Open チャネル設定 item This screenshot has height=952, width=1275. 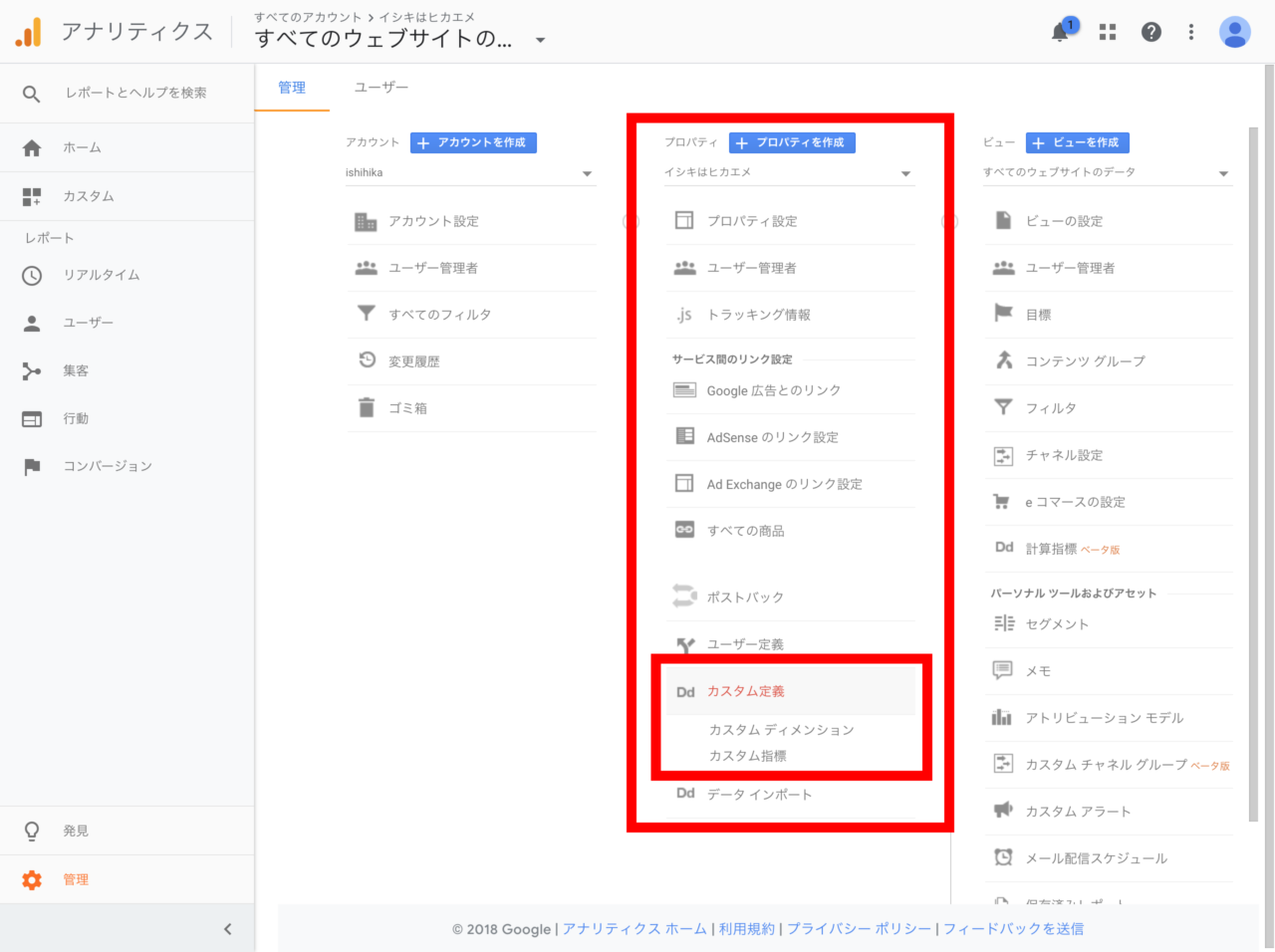point(1108,455)
